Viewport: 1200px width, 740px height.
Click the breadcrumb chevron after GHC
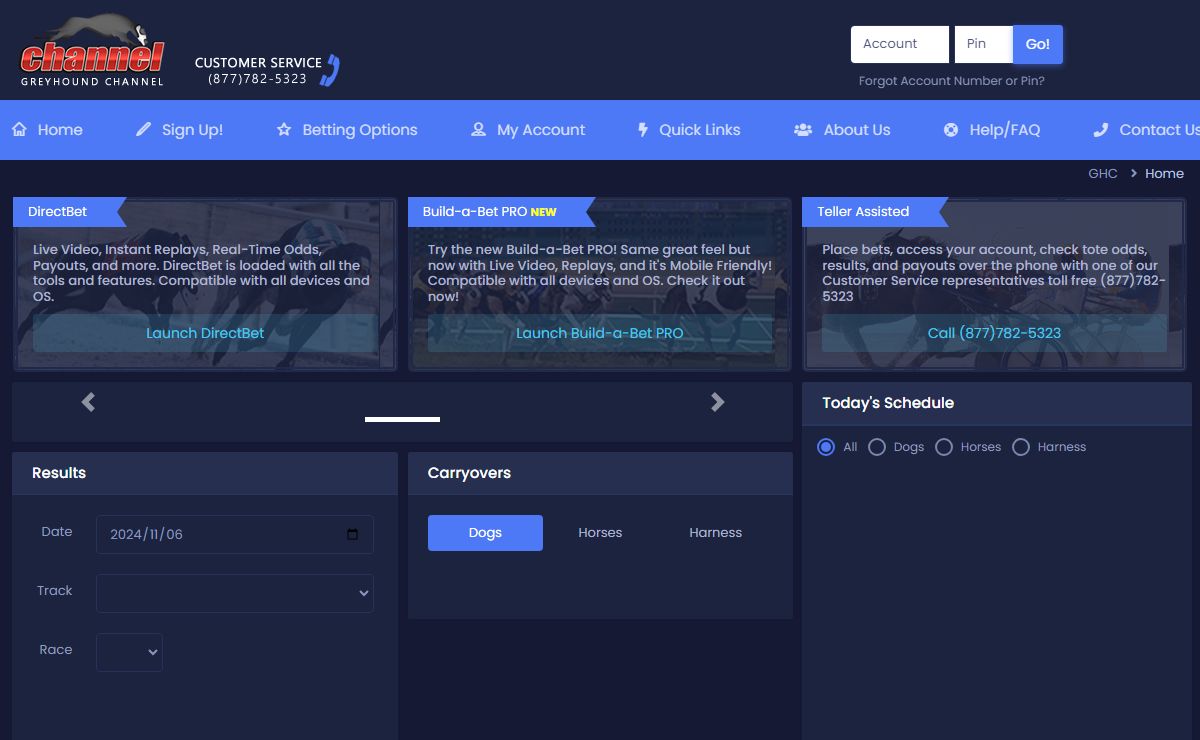pos(1133,174)
